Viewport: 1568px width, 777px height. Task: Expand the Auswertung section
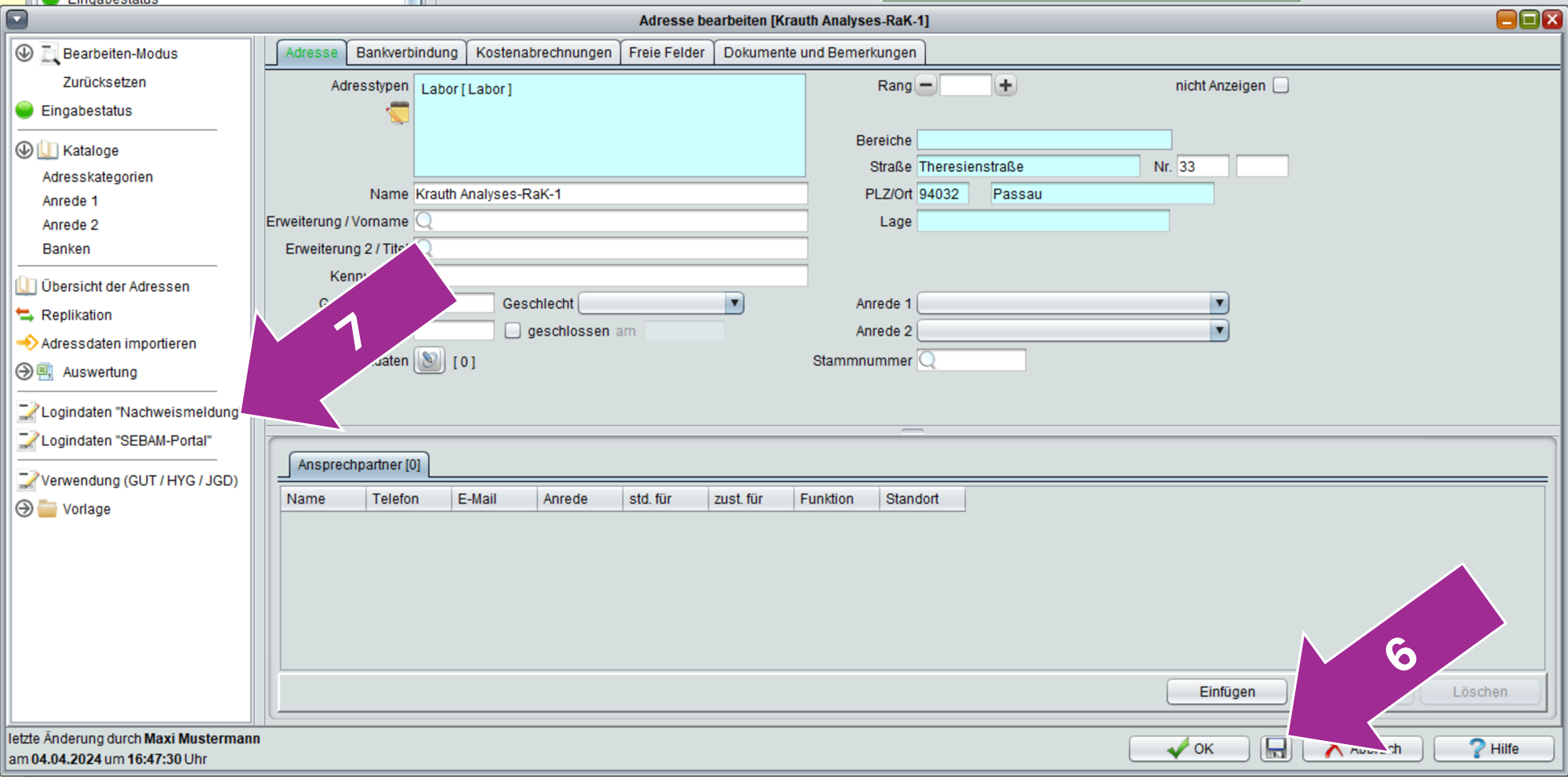pos(24,372)
